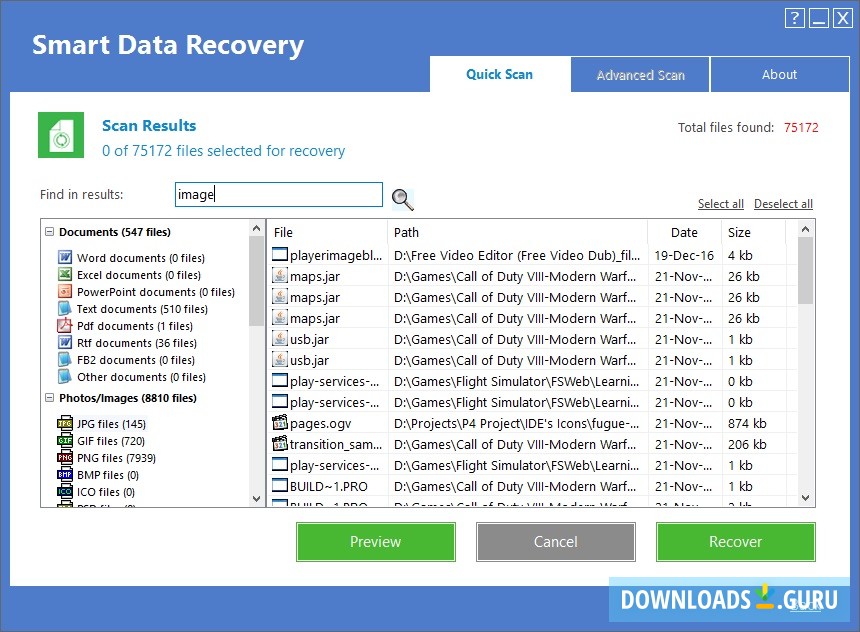Screen dimensions: 860x632
Task: Select Text documents (510 files)
Action: pyautogui.click(x=142, y=309)
